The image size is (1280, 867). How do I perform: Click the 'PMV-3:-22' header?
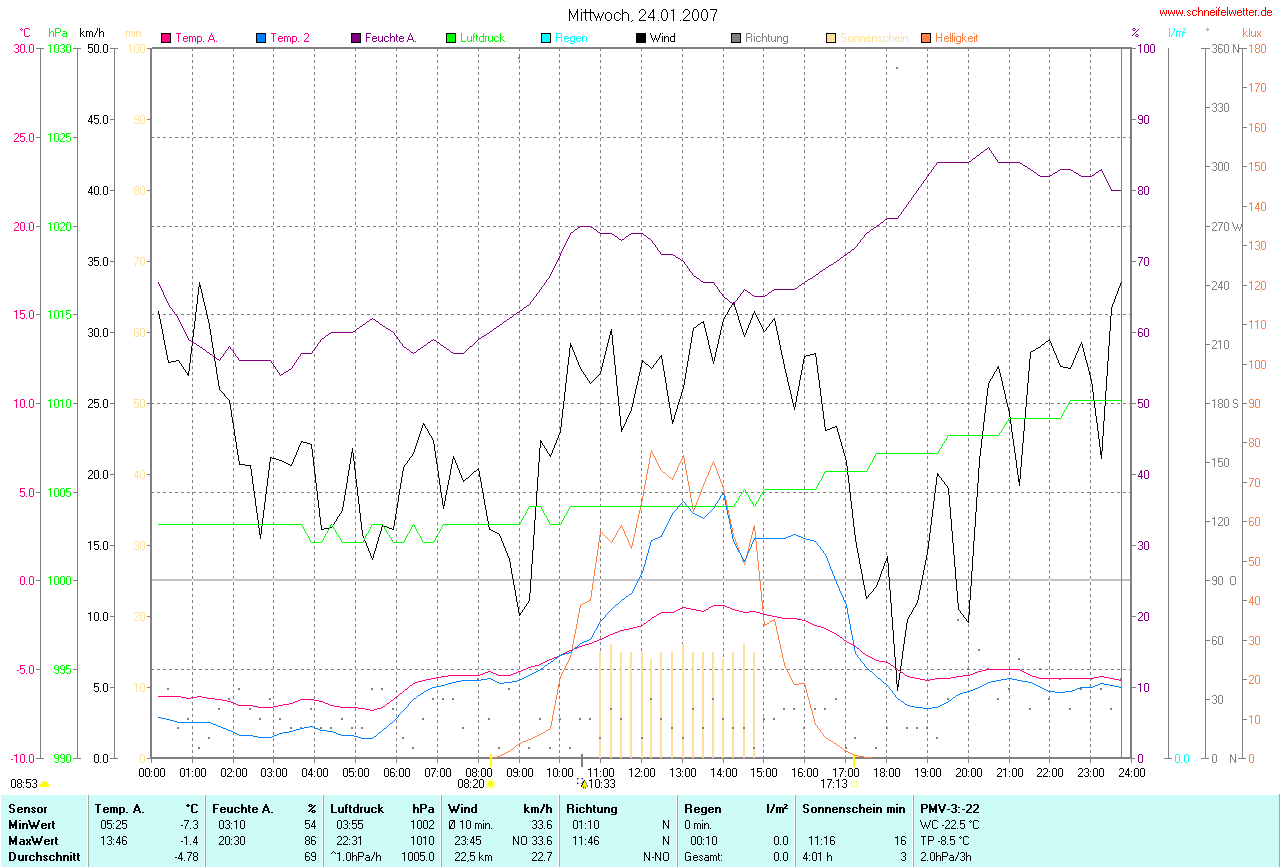(952, 808)
